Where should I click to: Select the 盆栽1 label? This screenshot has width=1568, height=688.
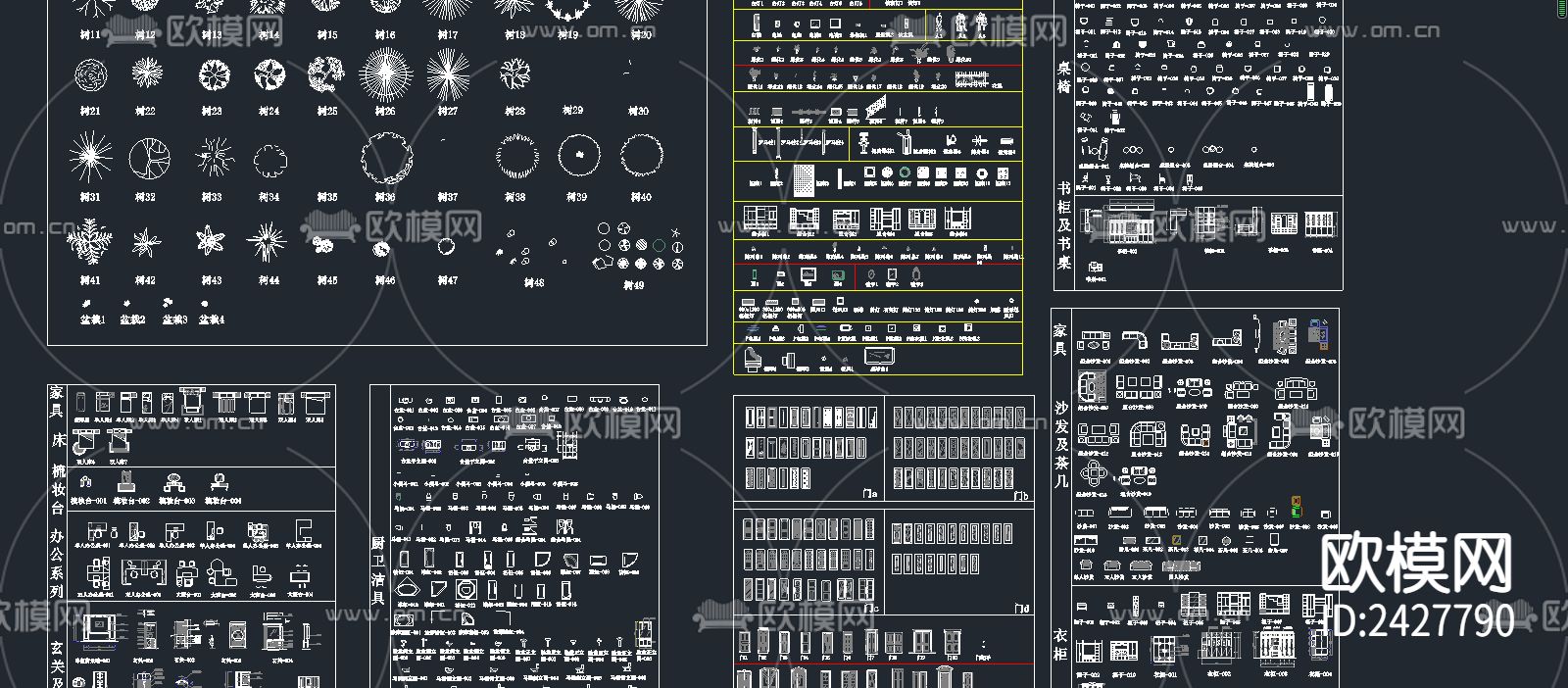(93, 319)
